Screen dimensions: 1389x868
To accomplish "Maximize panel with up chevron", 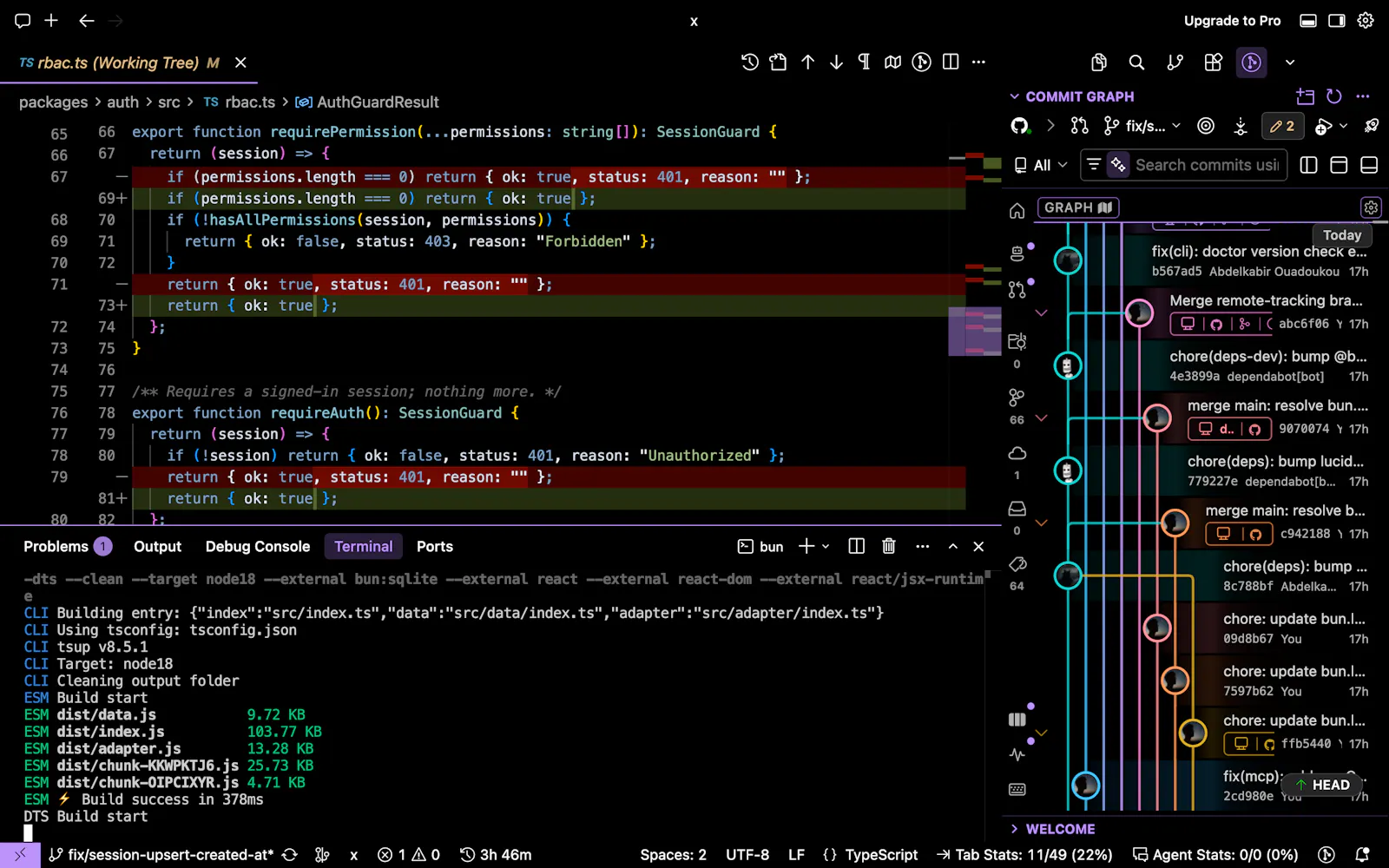I will click(x=953, y=546).
